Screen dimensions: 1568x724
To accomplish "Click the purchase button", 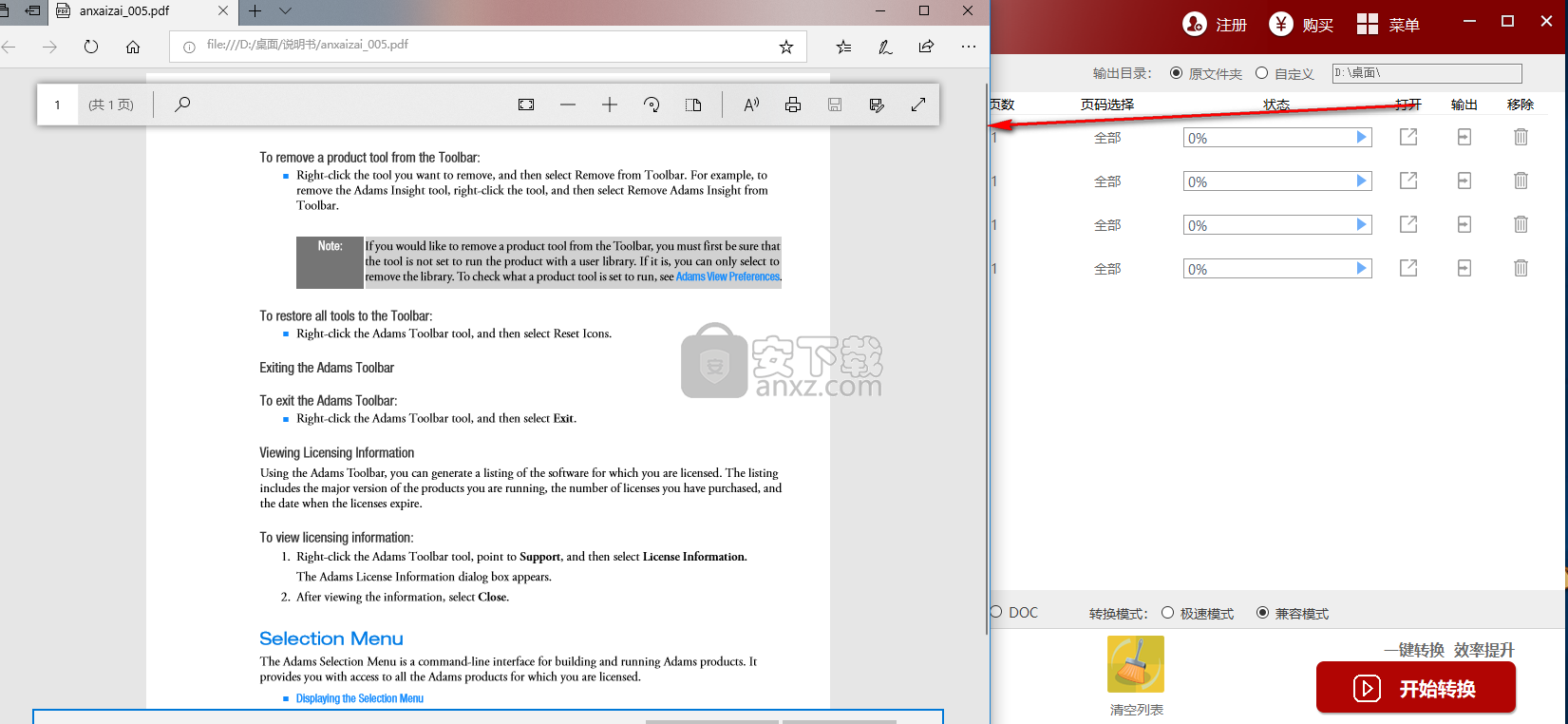I will click(x=1302, y=25).
